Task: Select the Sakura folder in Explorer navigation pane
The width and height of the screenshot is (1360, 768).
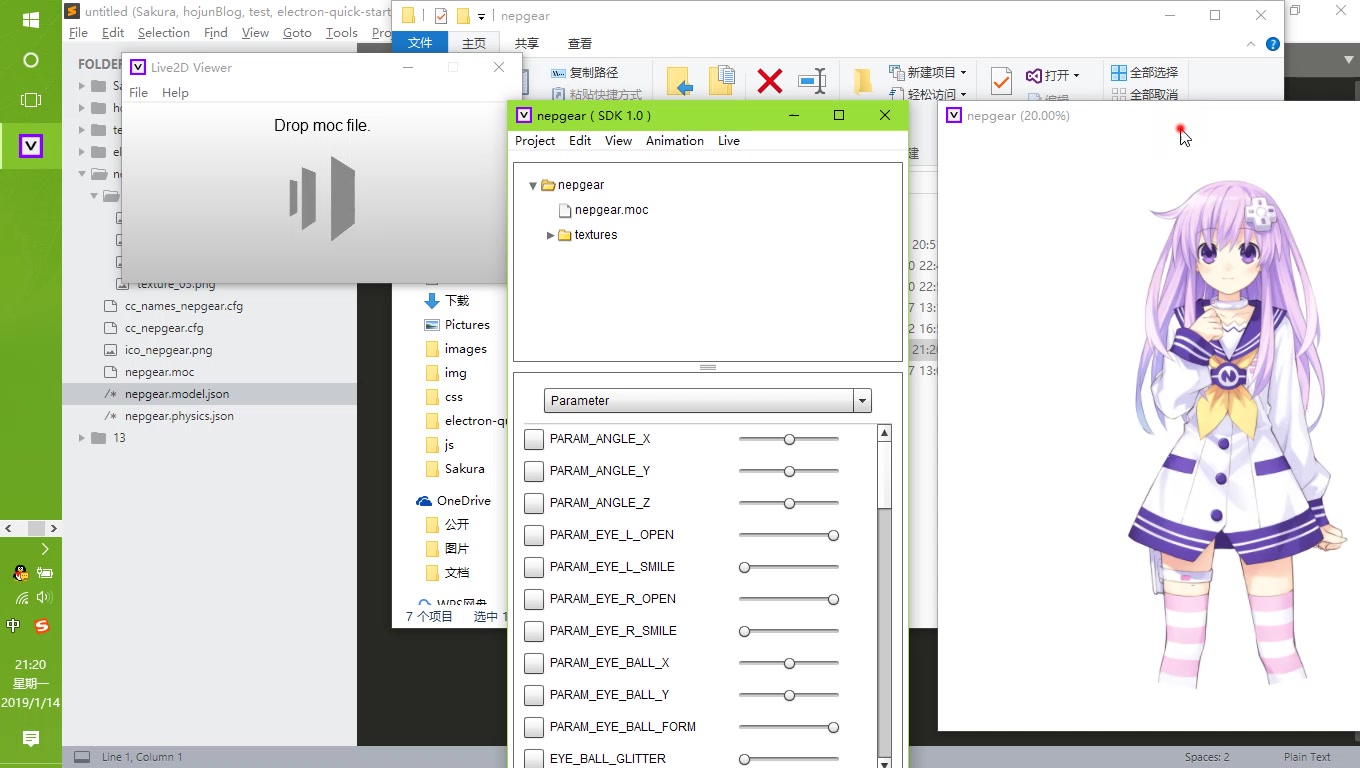Action: click(x=464, y=469)
